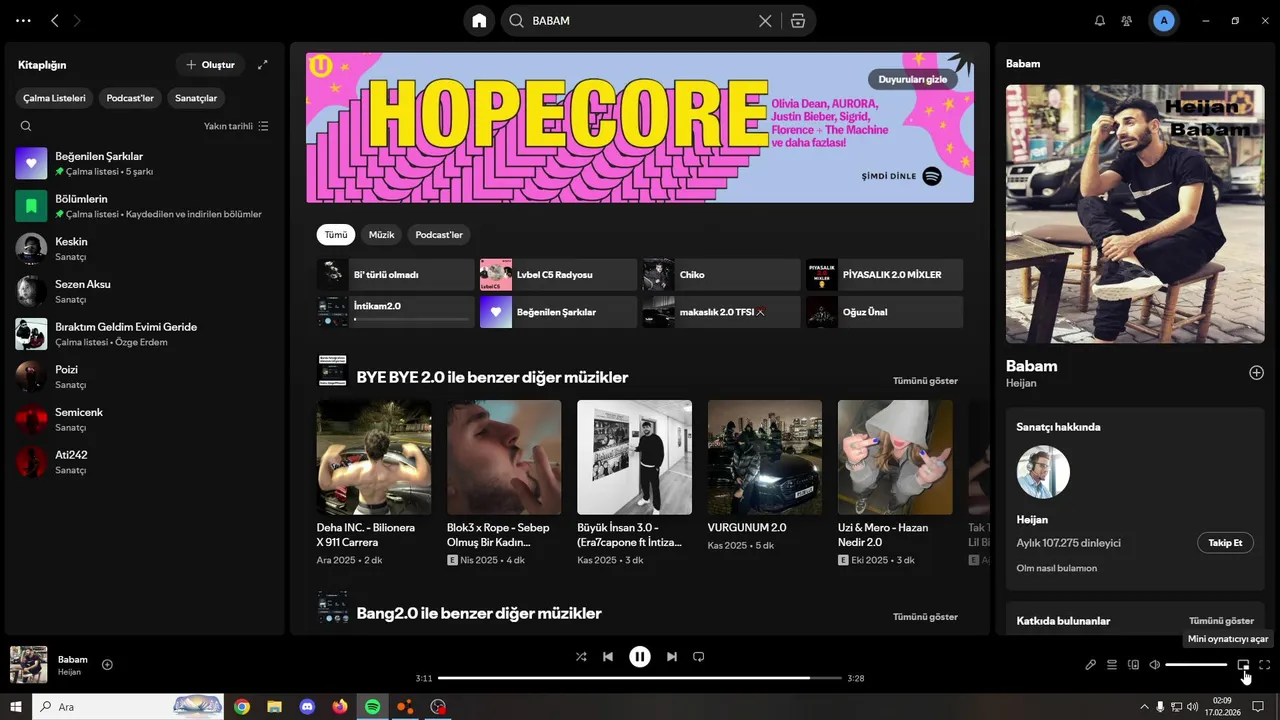Seek in the song progress bar
This screenshot has width=1280, height=720.
[640, 678]
